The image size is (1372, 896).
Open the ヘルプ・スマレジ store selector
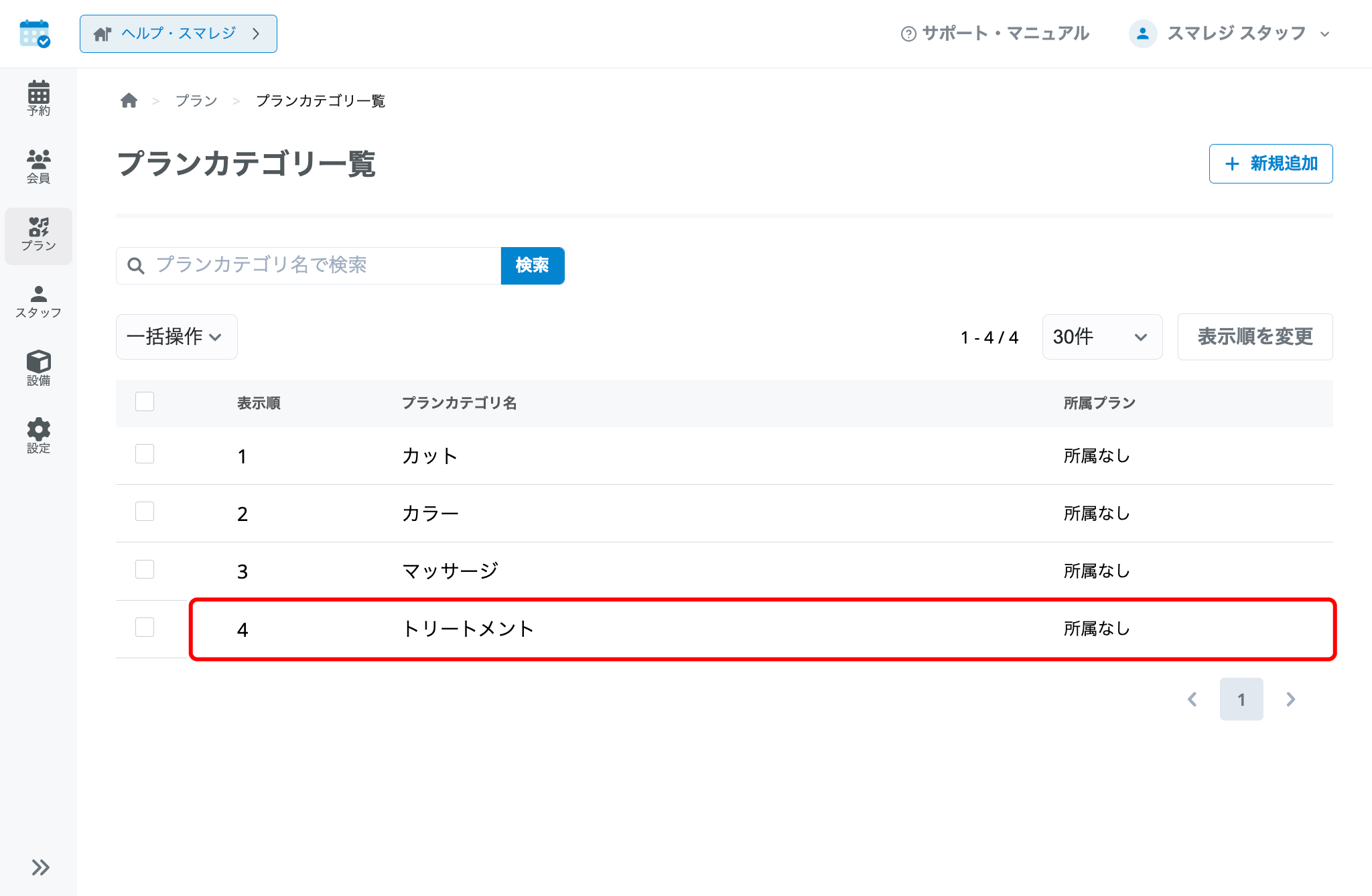coord(178,33)
